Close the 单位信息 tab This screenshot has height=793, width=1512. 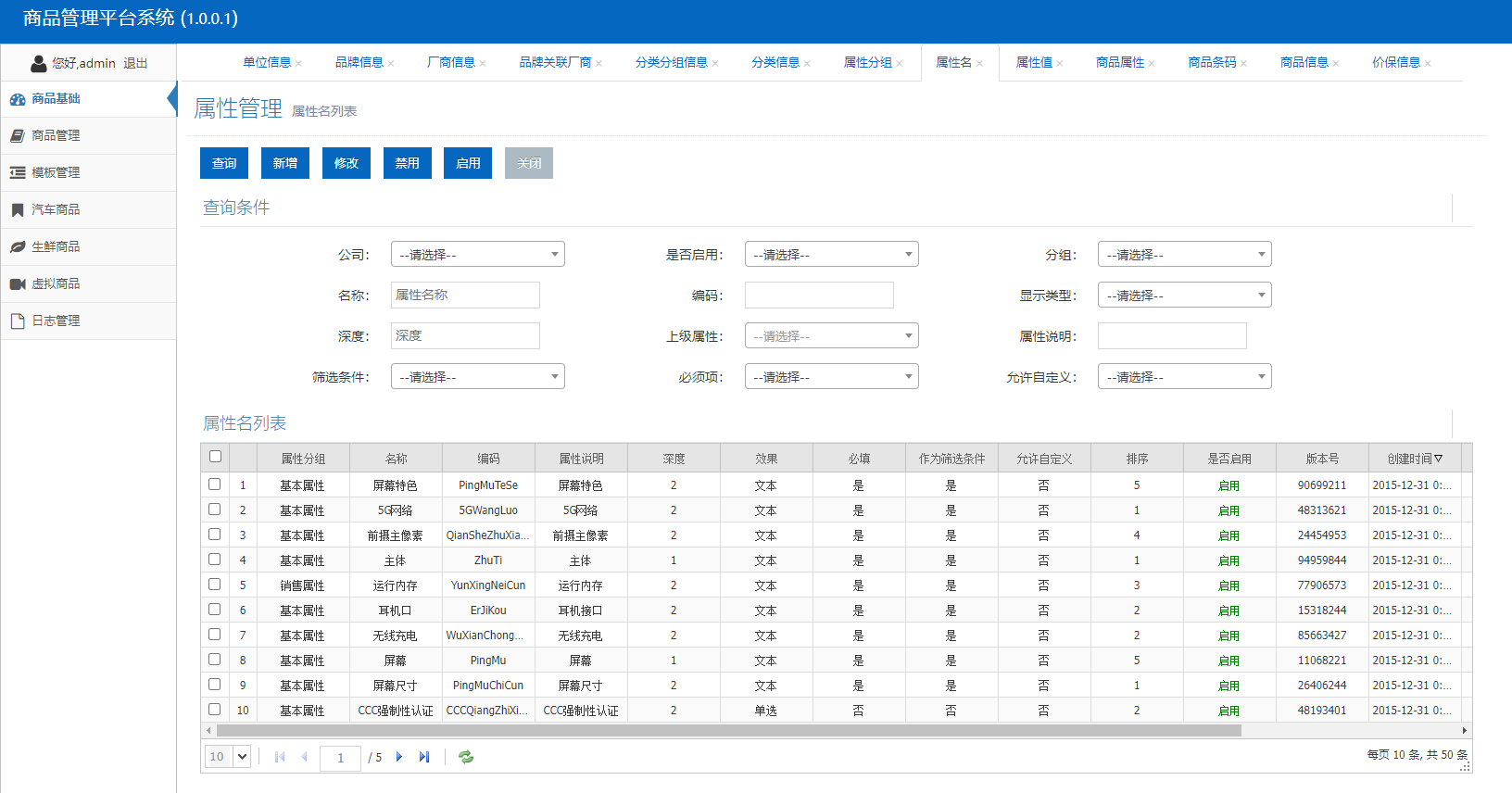click(x=298, y=64)
